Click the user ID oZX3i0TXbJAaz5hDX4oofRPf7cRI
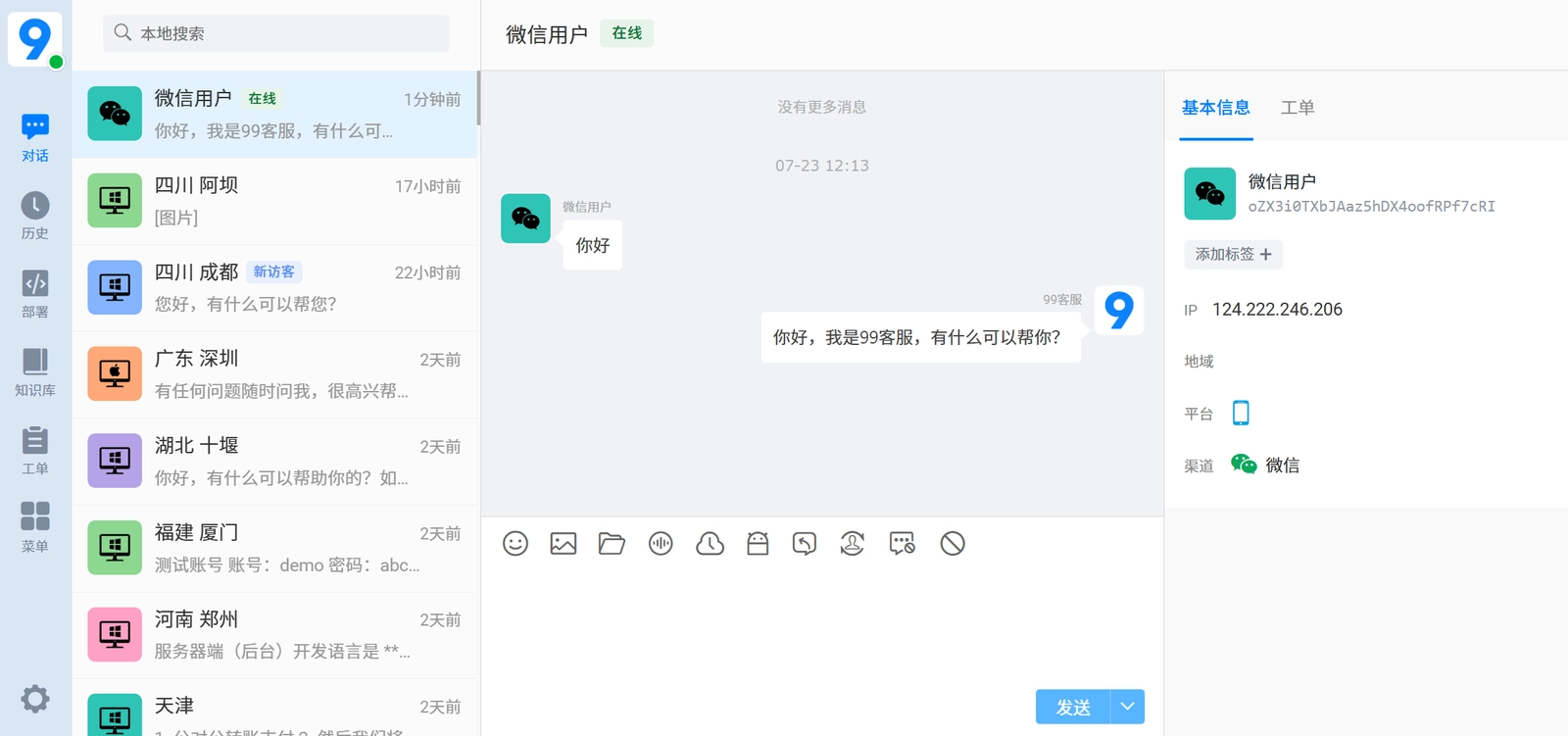Viewport: 1568px width, 736px height. [x=1371, y=207]
